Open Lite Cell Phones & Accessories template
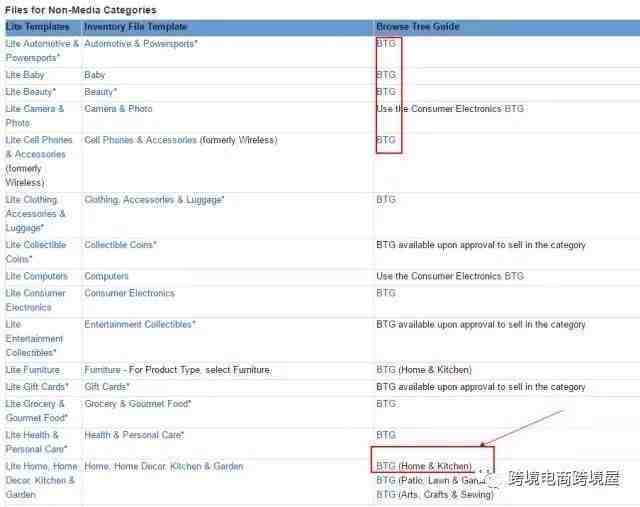Image resolution: width=640 pixels, height=507 pixels. [x=39, y=161]
